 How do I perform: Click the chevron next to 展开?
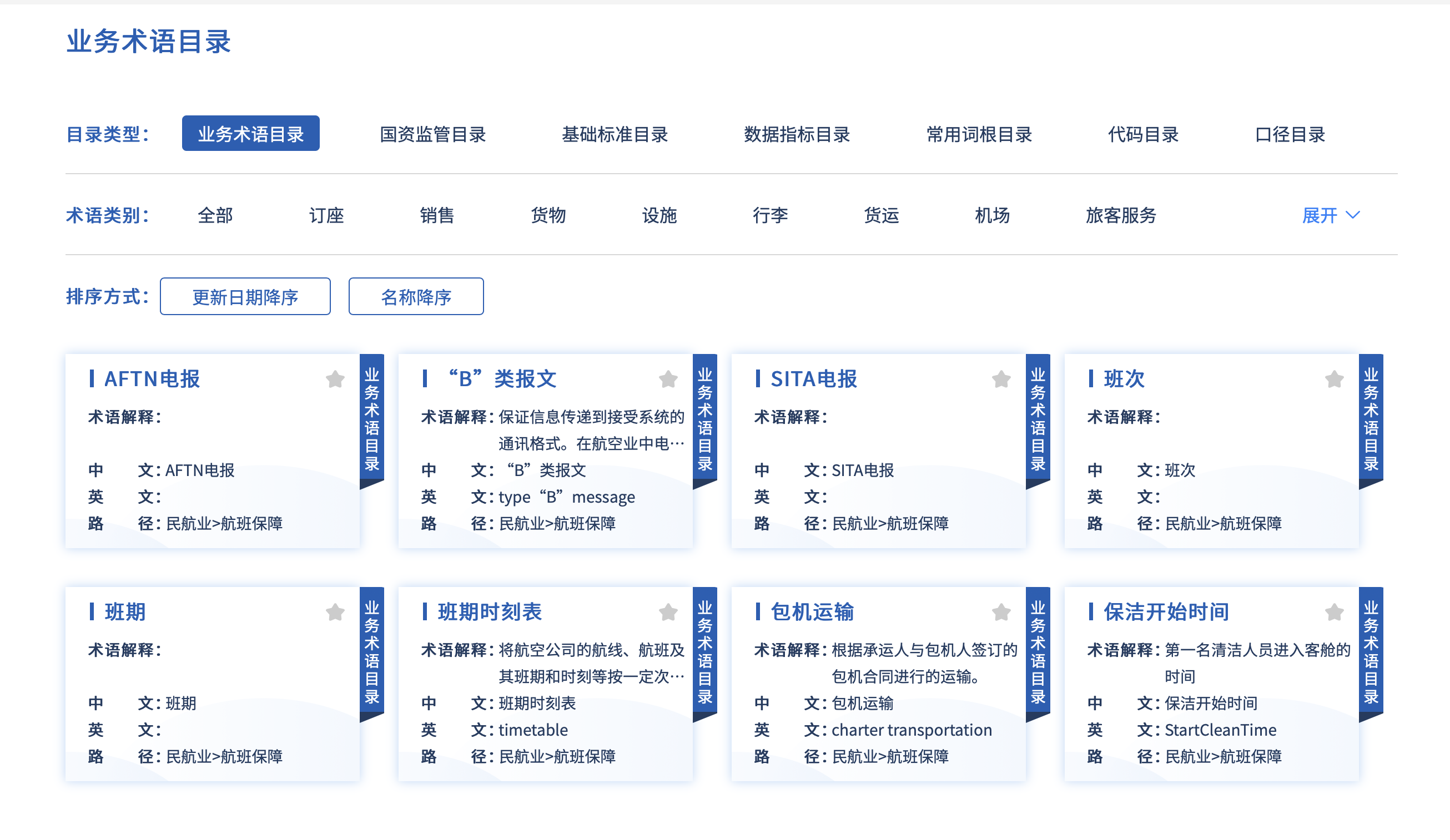pyautogui.click(x=1353, y=215)
